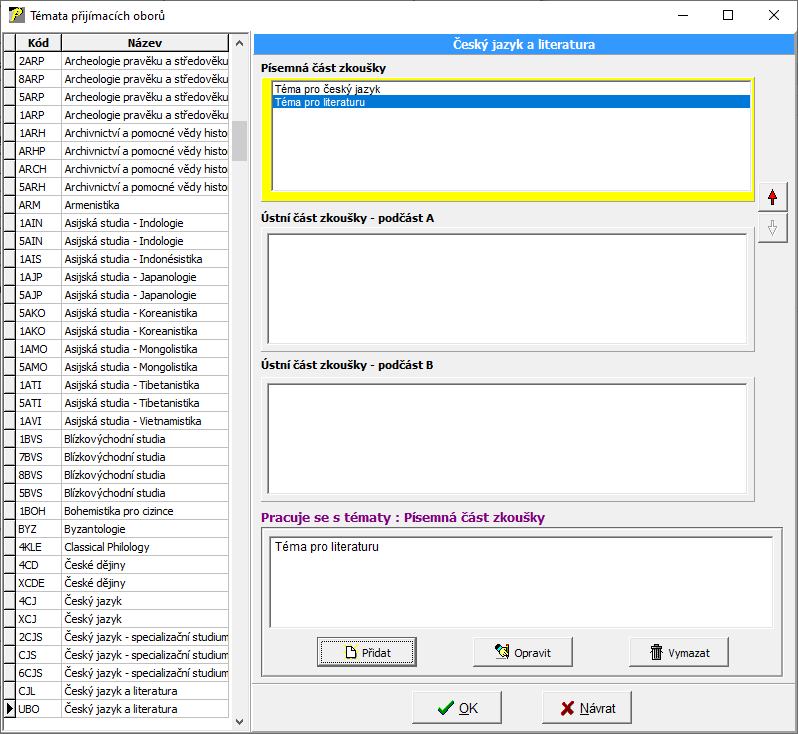
Task: Confirm with the OK button
Action: point(457,708)
